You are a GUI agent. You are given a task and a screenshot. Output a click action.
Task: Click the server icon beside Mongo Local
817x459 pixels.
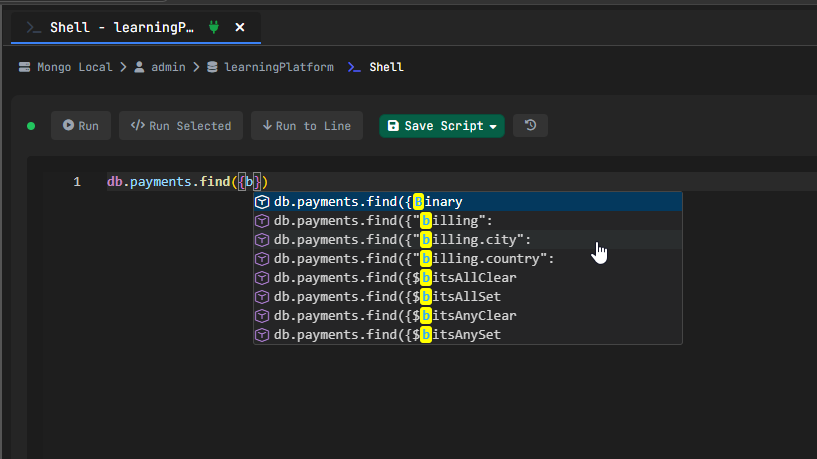tap(24, 67)
